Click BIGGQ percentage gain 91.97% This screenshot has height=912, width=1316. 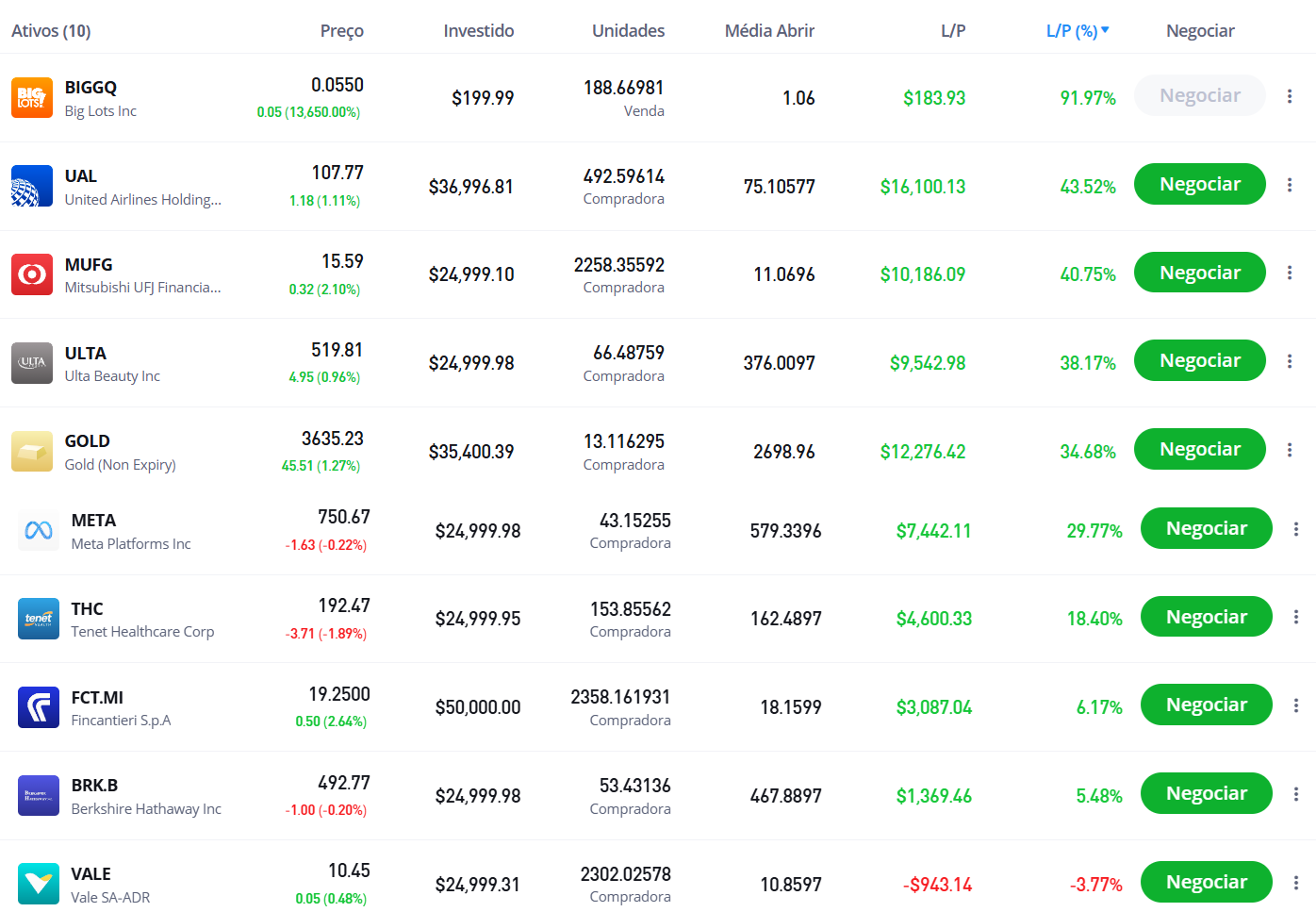pyautogui.click(x=1088, y=98)
